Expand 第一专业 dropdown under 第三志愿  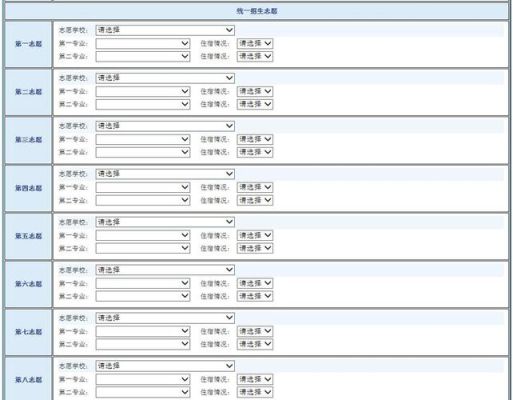[x=143, y=139]
